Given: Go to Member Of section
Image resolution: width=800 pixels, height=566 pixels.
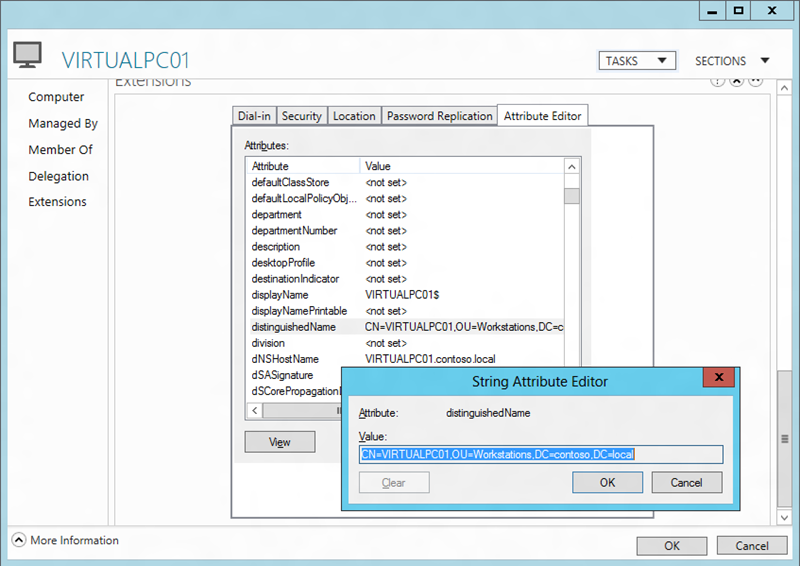Looking at the screenshot, I should (x=60, y=150).
